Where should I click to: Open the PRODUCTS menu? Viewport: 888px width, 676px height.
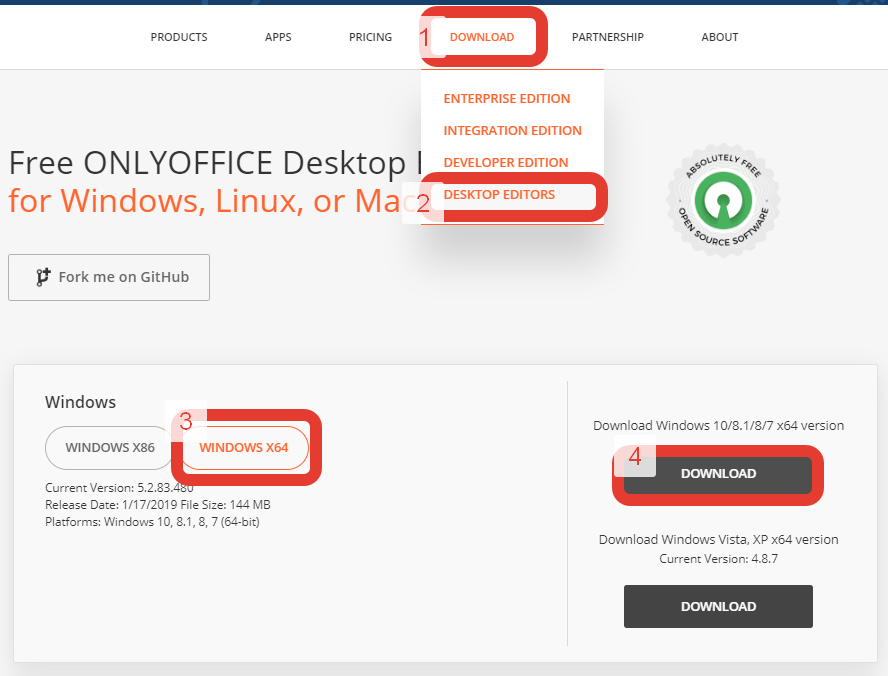click(x=179, y=37)
